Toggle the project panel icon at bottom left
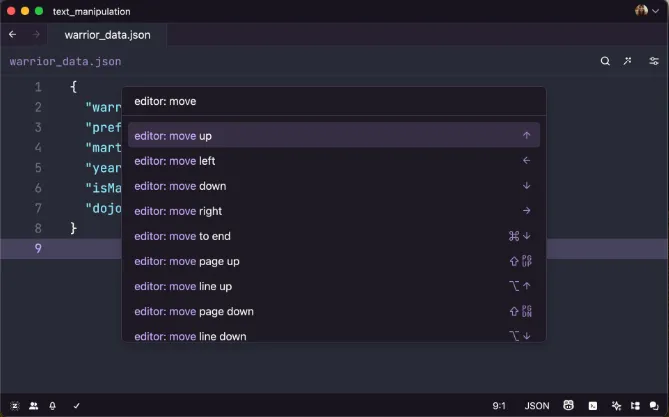Image resolution: width=669 pixels, height=417 pixels. [15, 405]
